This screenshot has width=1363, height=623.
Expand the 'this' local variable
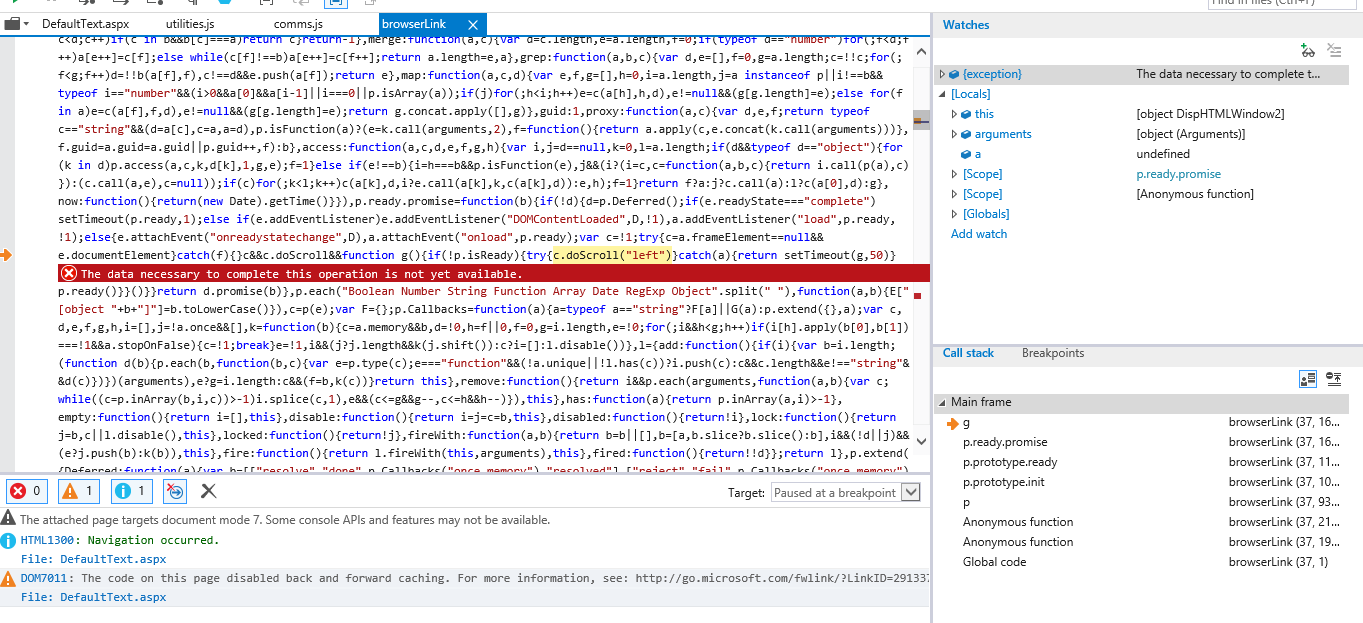pos(954,114)
